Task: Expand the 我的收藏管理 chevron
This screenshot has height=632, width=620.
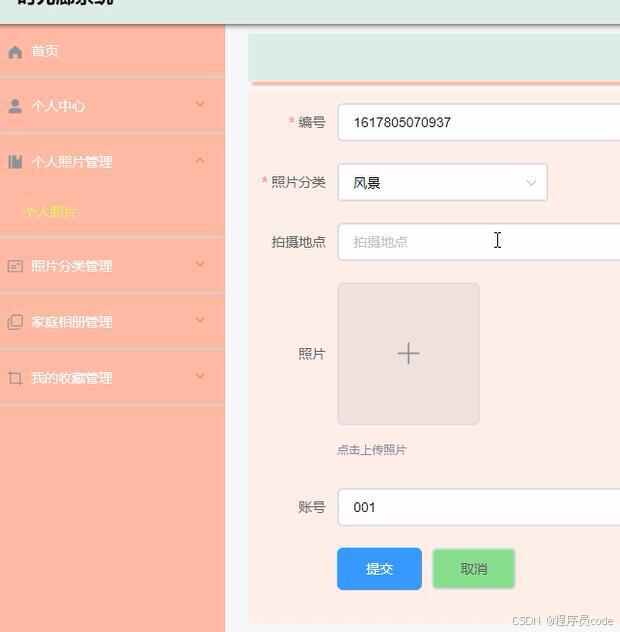Action: [x=200, y=375]
